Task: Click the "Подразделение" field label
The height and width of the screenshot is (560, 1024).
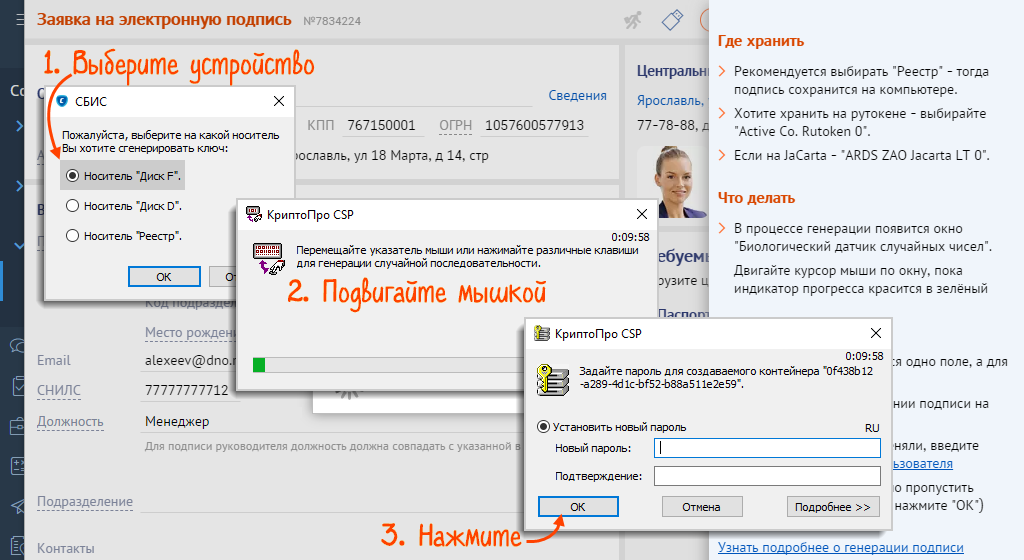Action: pos(85,501)
